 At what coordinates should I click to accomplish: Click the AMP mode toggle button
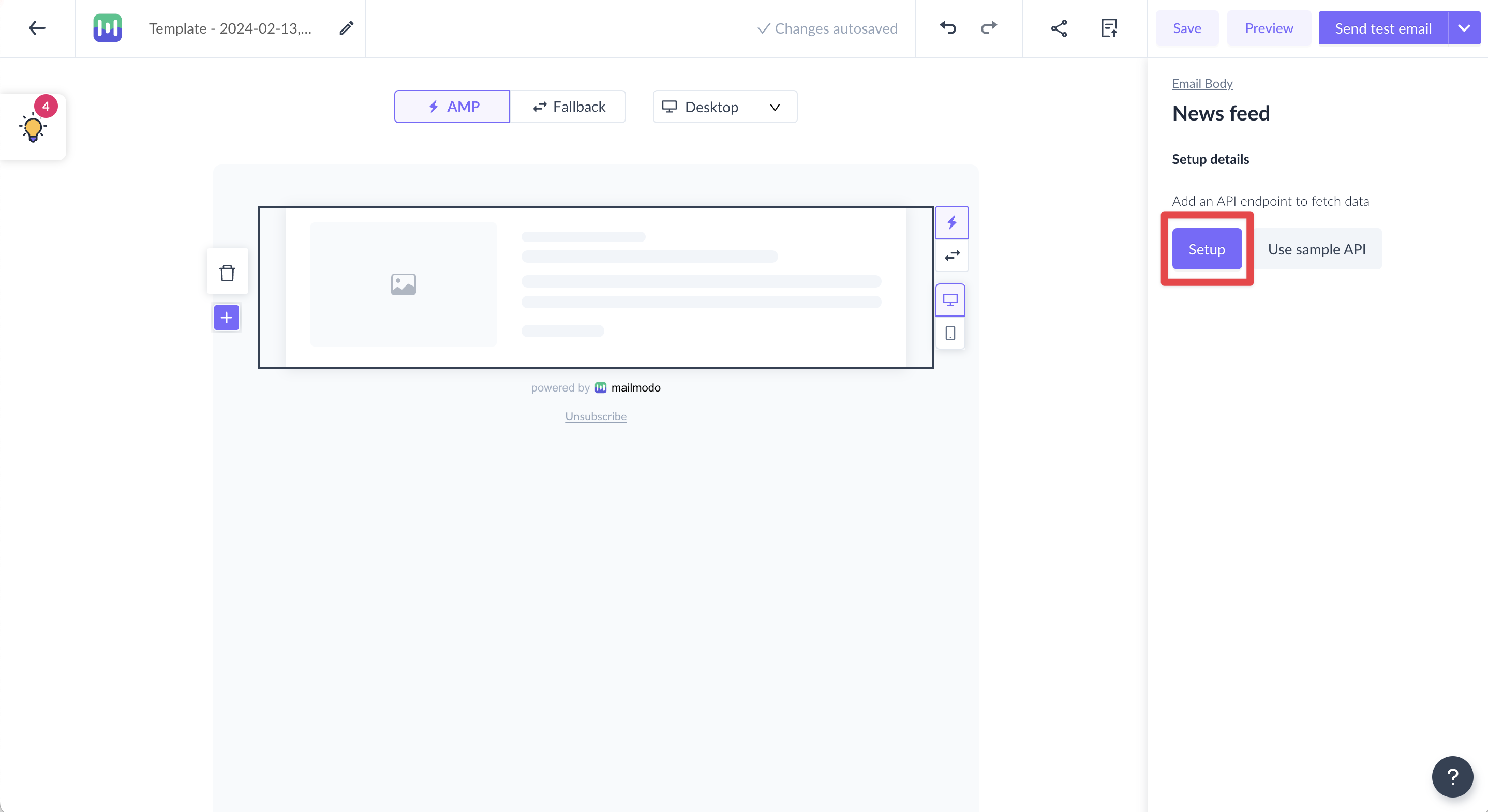click(453, 106)
